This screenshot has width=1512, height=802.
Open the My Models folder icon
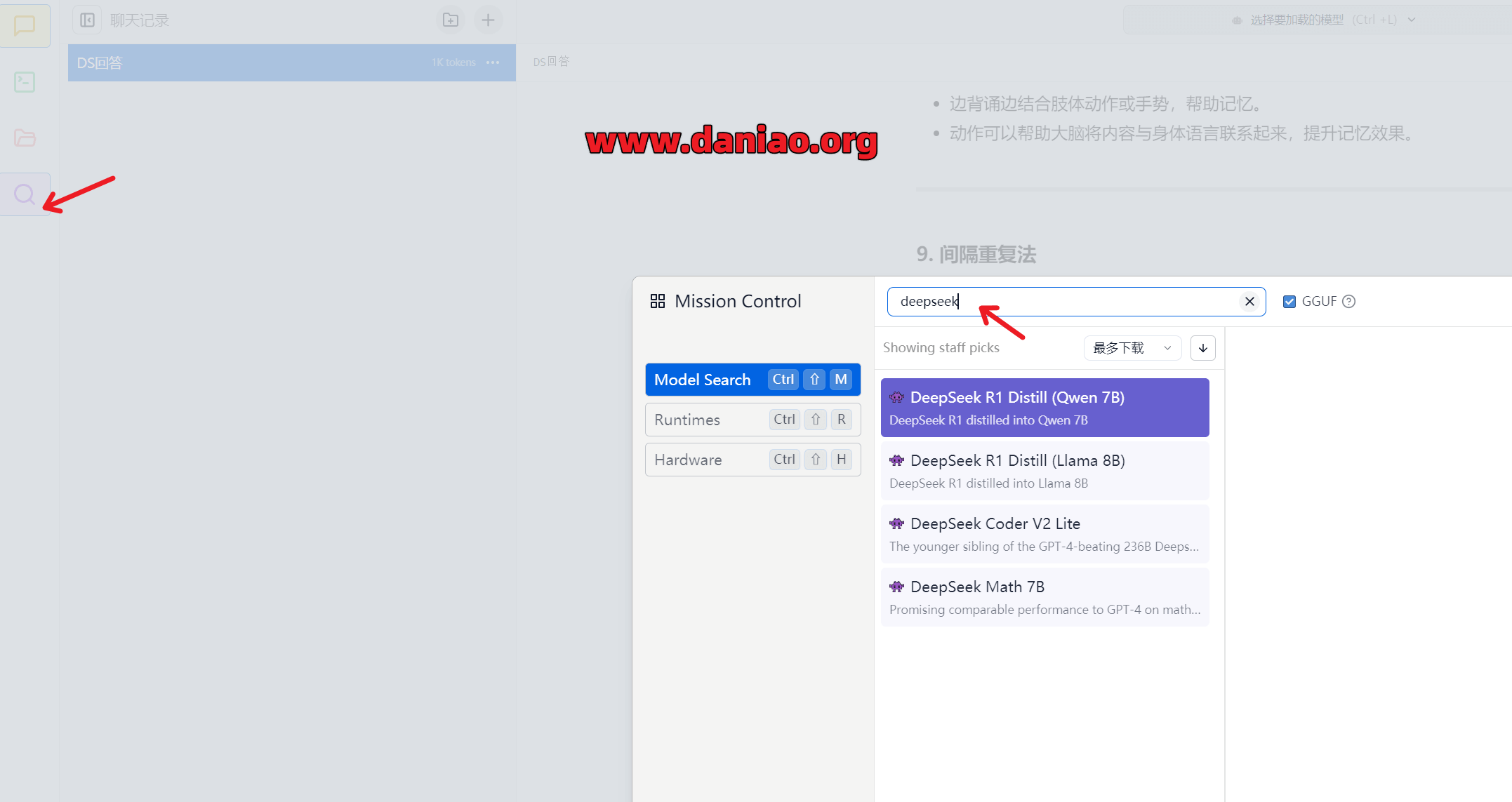tap(25, 138)
